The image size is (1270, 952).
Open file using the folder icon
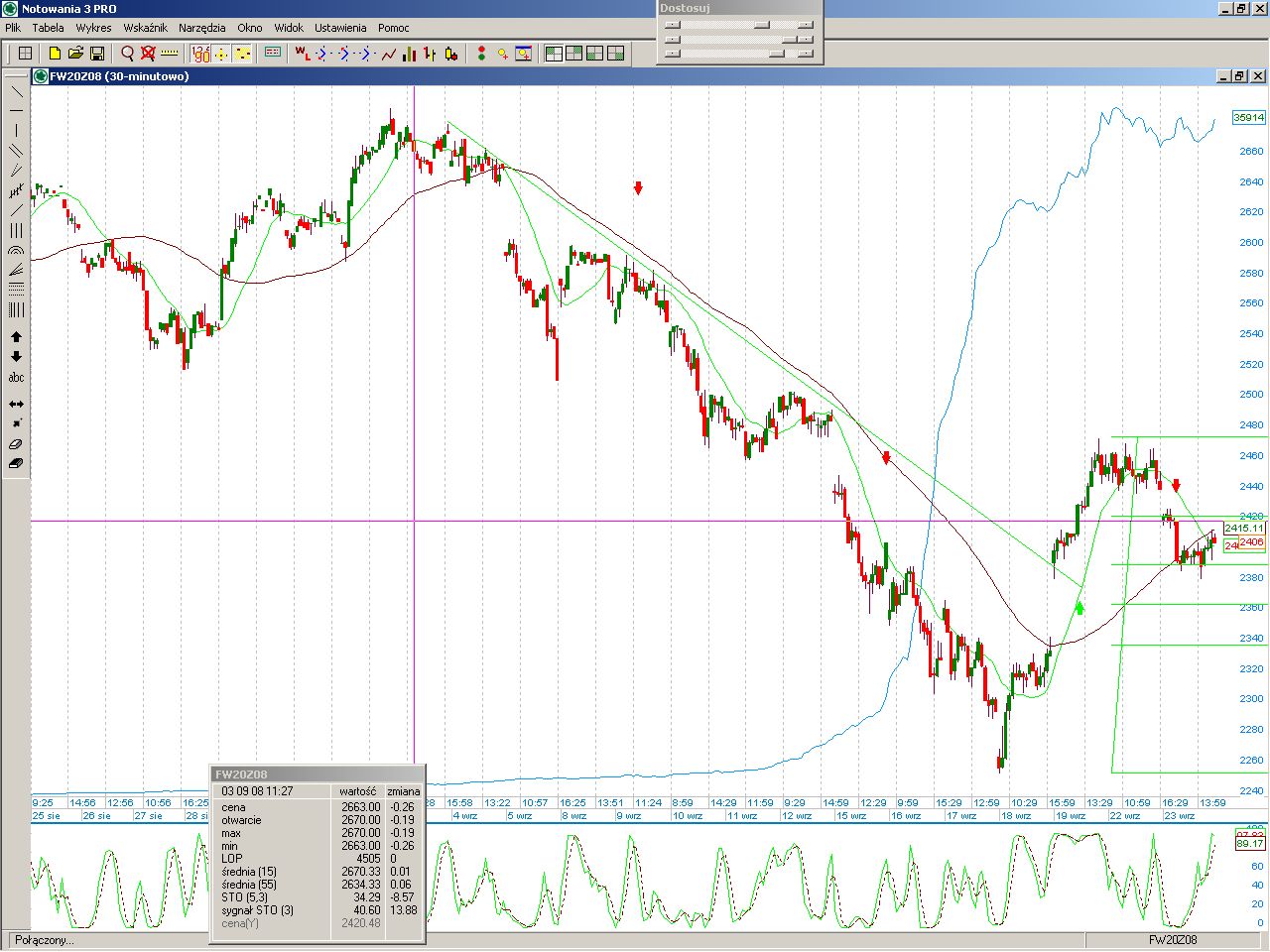75,54
